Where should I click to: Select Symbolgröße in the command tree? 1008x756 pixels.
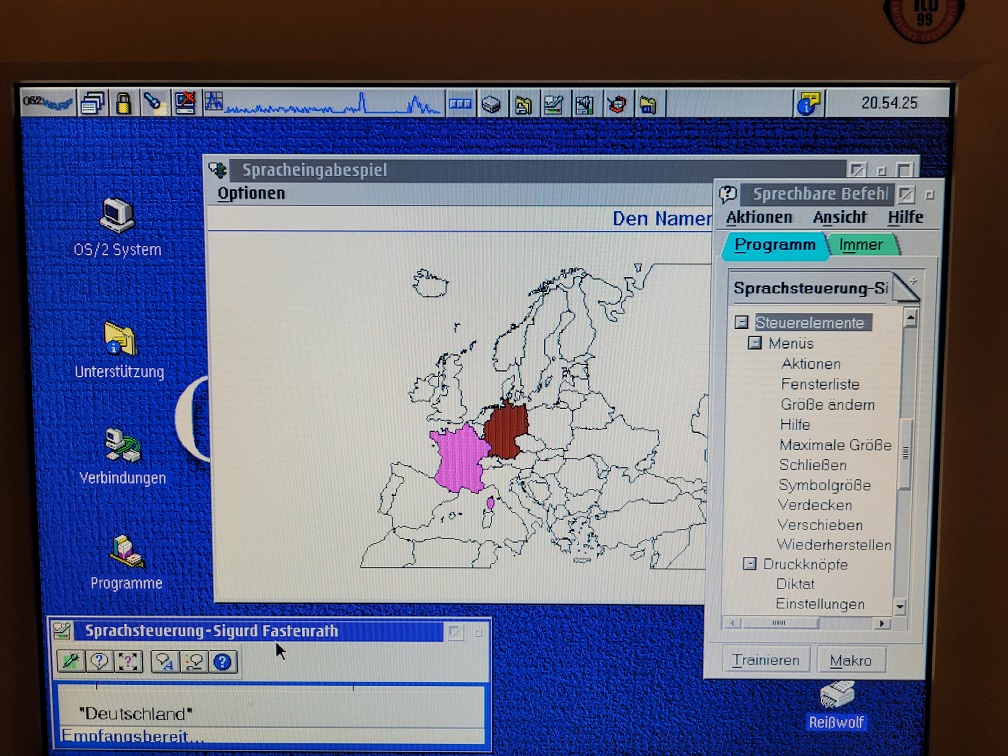(x=824, y=485)
